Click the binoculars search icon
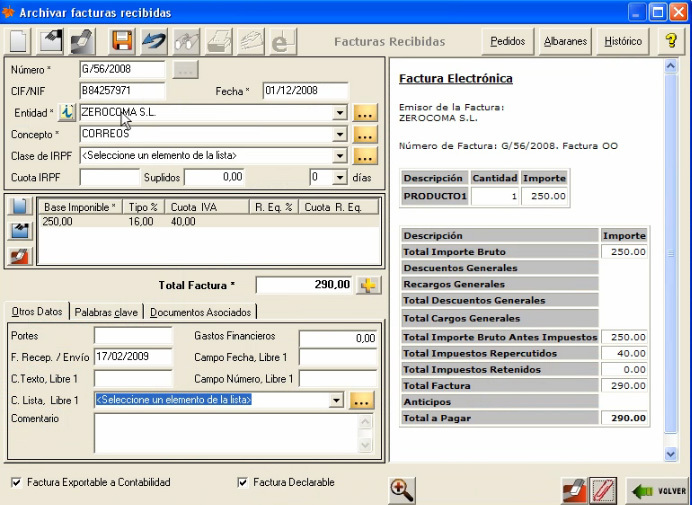This screenshot has width=692, height=505. pos(186,42)
